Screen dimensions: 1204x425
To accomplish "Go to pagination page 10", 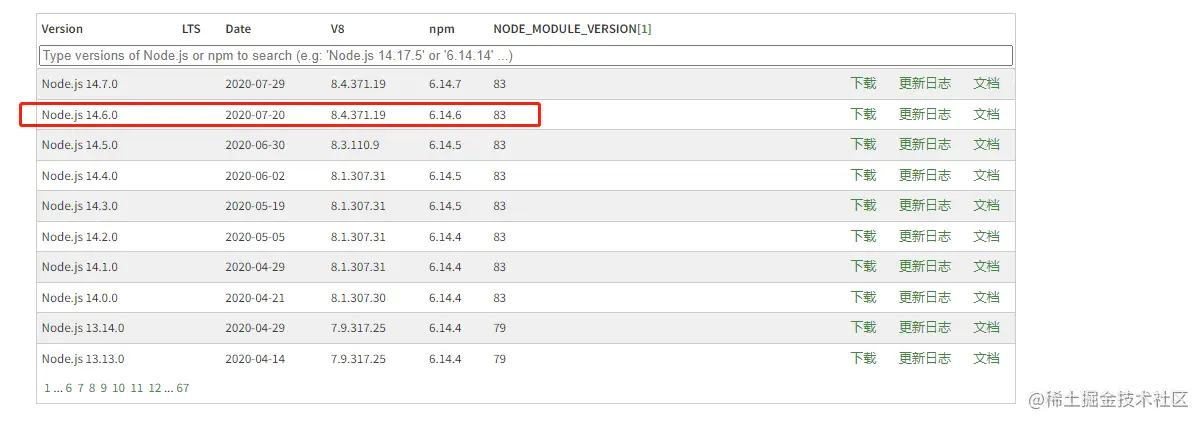I will click(118, 388).
